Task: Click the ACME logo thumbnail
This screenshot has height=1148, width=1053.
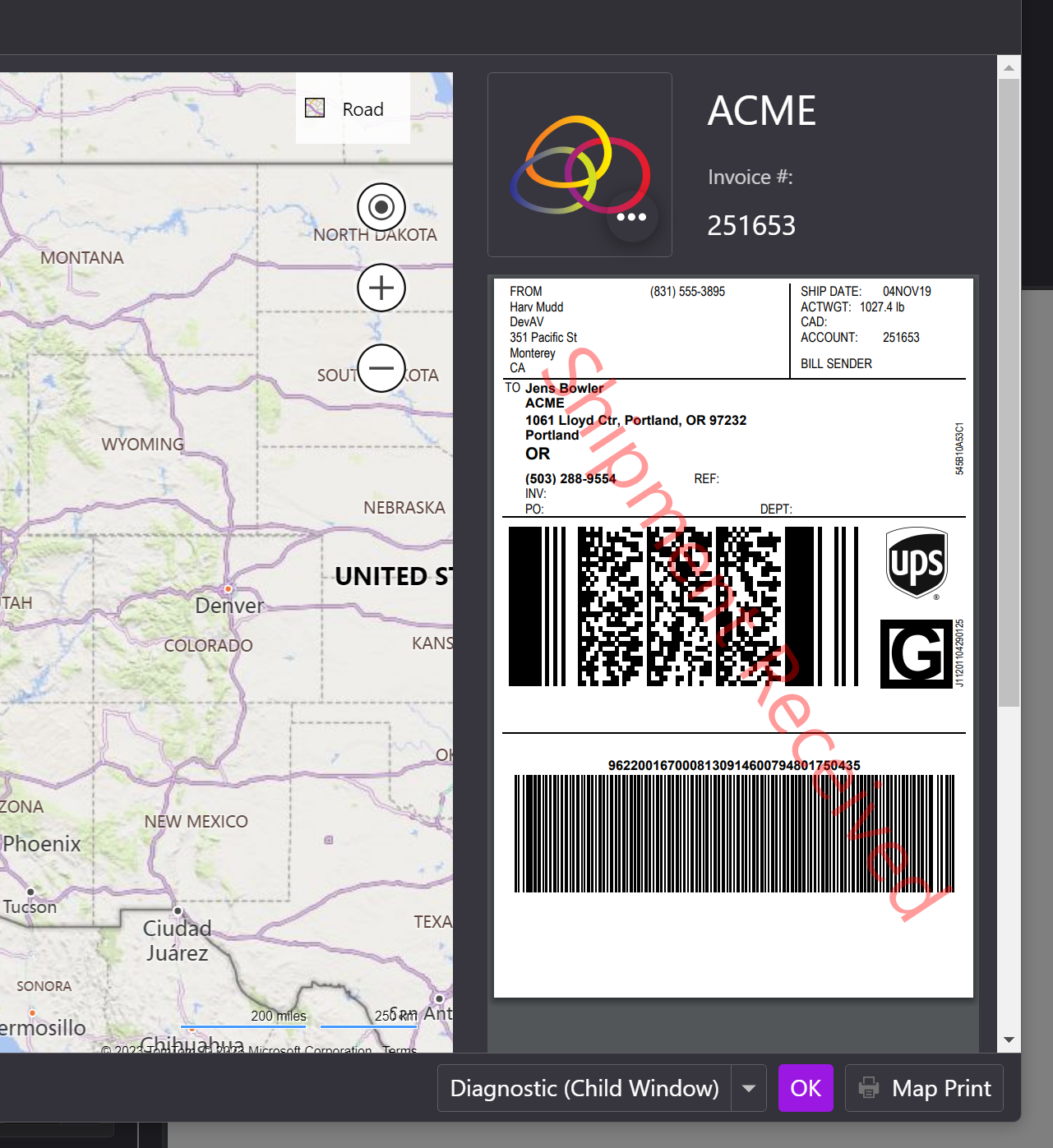Action: pos(580,164)
